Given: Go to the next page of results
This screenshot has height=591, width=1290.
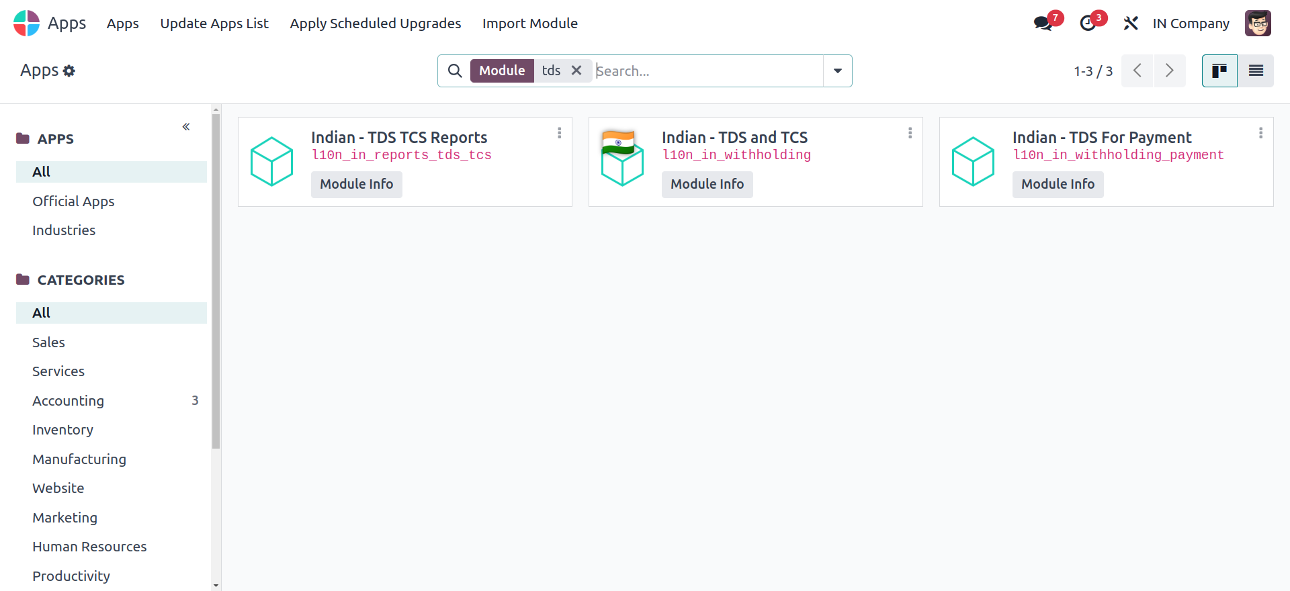Looking at the screenshot, I should click(1170, 71).
